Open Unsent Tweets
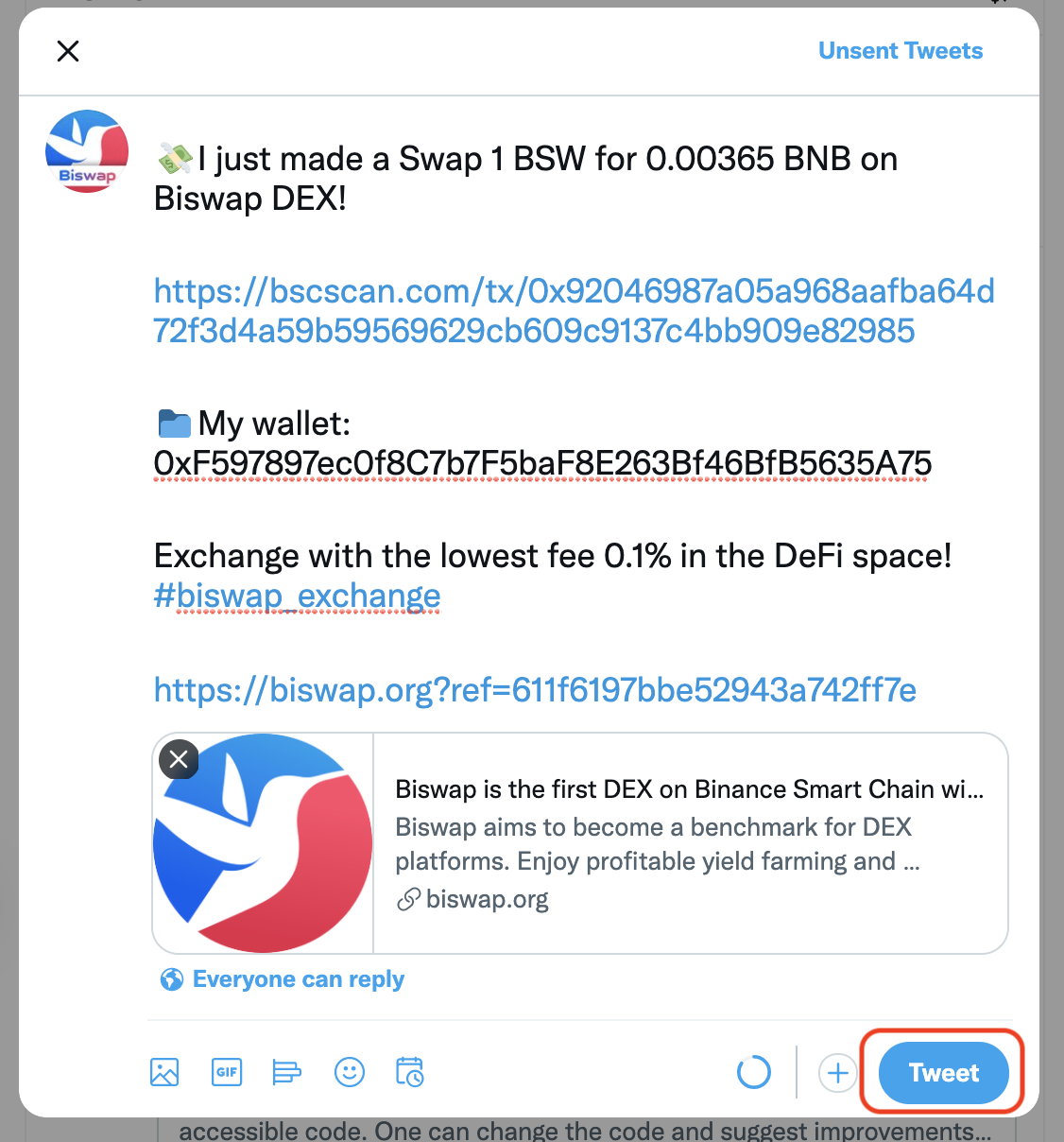The image size is (1064, 1142). [901, 51]
